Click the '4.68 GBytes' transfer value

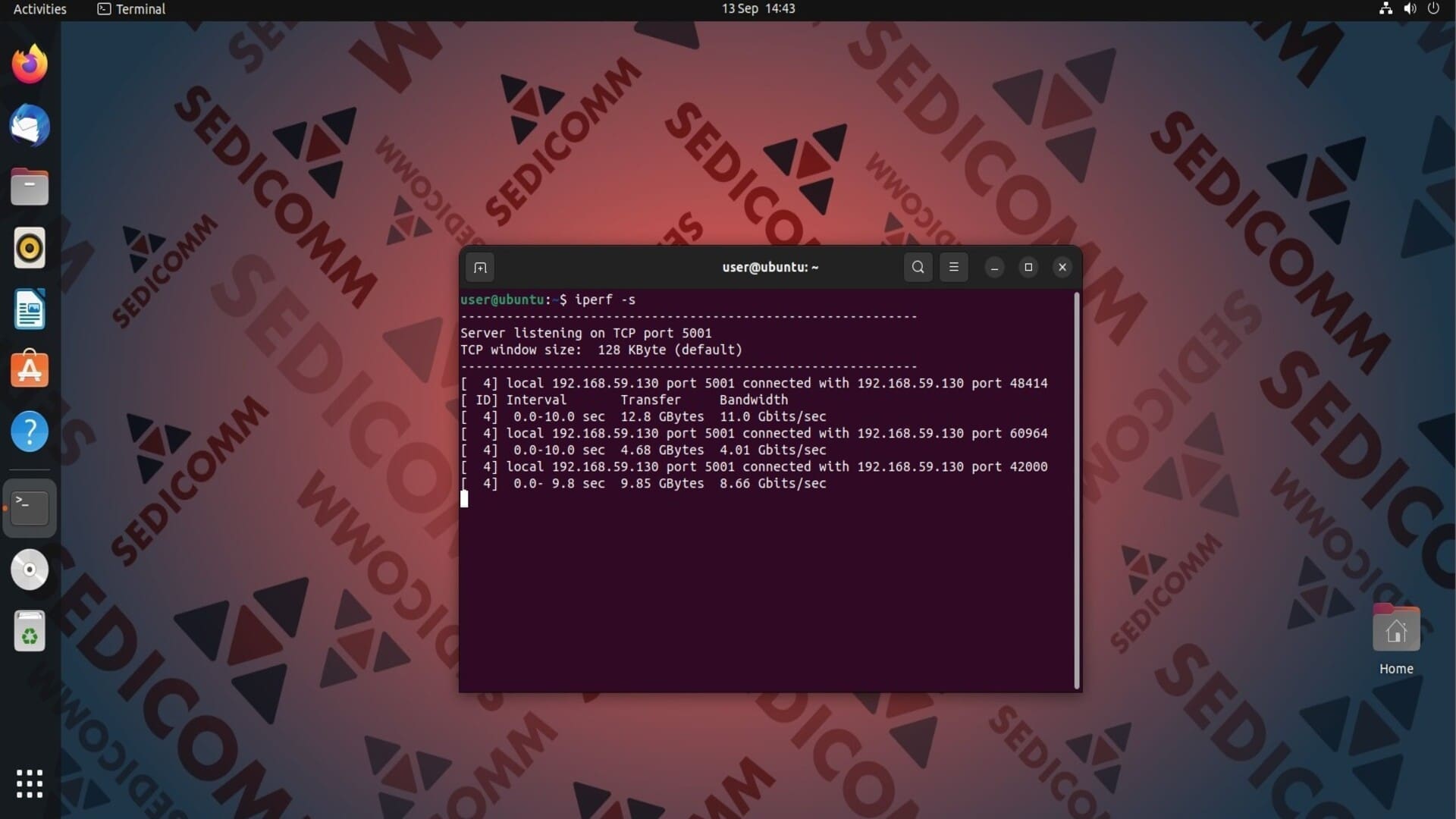(662, 450)
